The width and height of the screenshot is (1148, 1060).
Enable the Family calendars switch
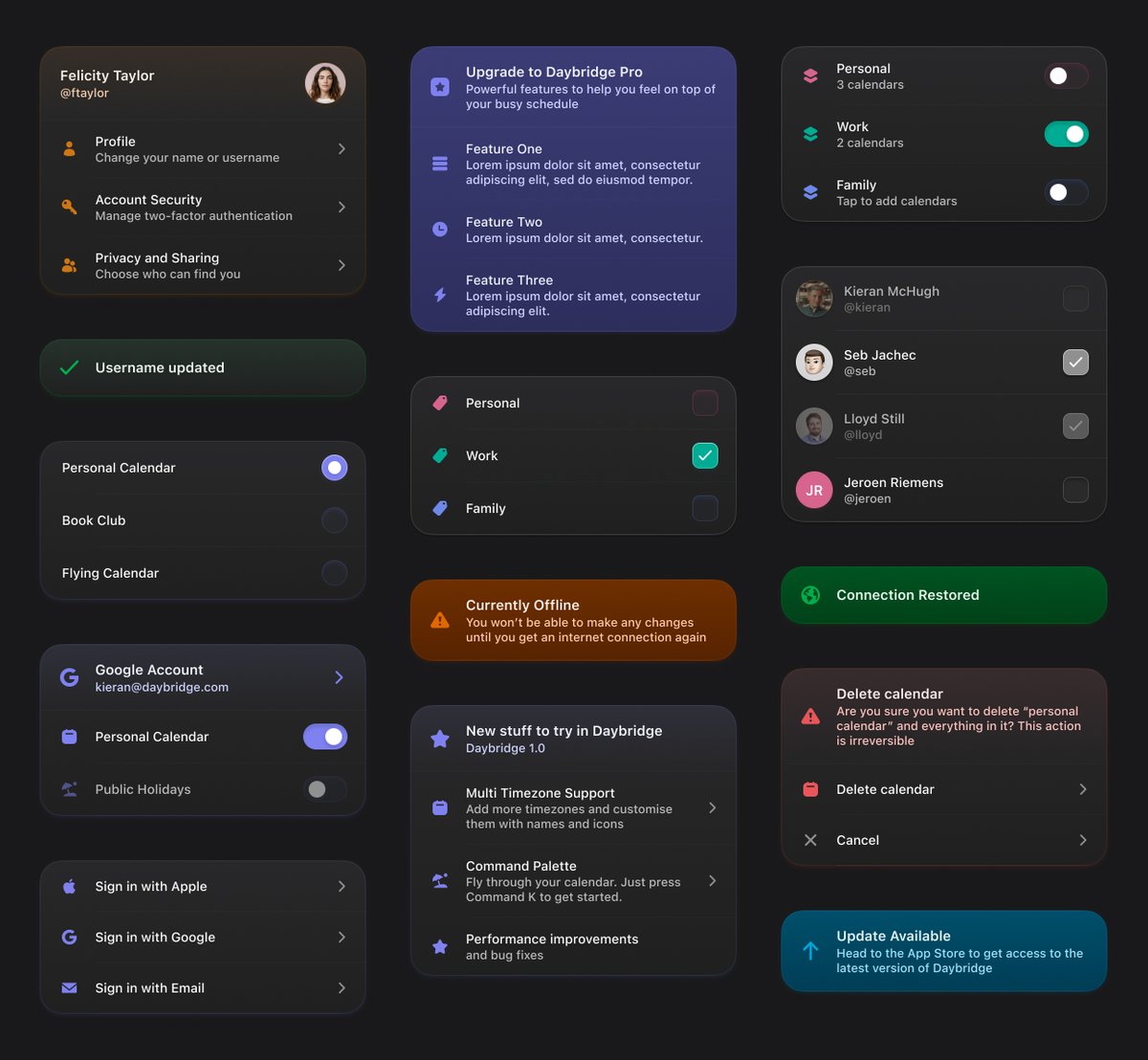[x=1067, y=192]
